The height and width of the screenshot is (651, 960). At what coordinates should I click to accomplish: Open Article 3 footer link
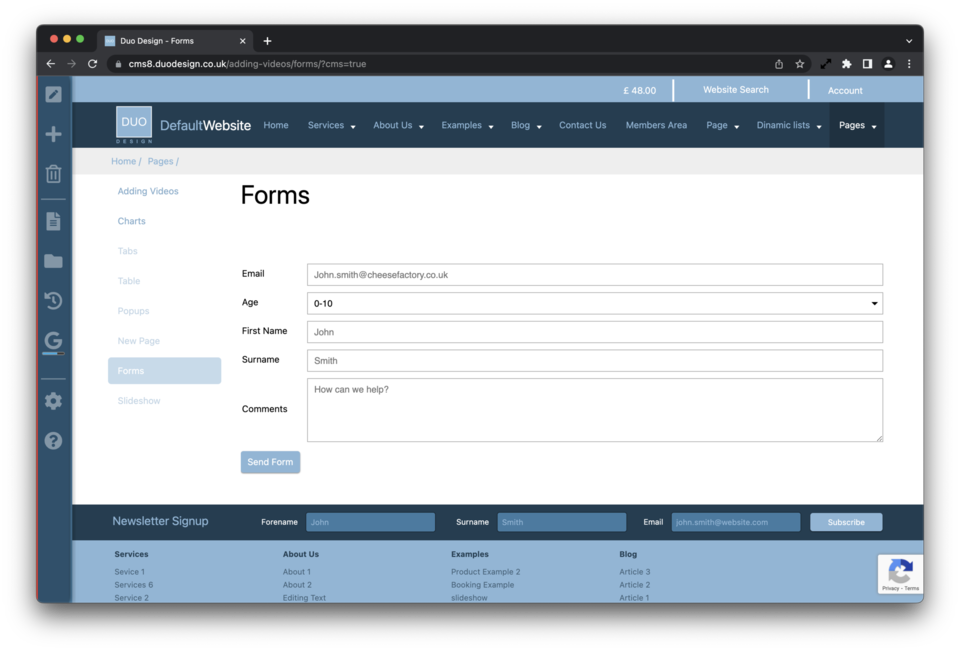pyautogui.click(x=634, y=572)
